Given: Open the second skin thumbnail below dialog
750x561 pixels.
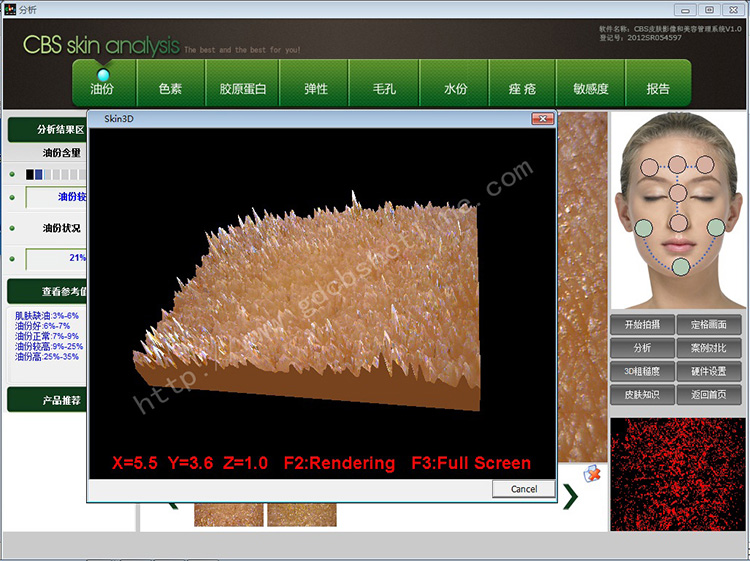Looking at the screenshot, I should [302, 515].
